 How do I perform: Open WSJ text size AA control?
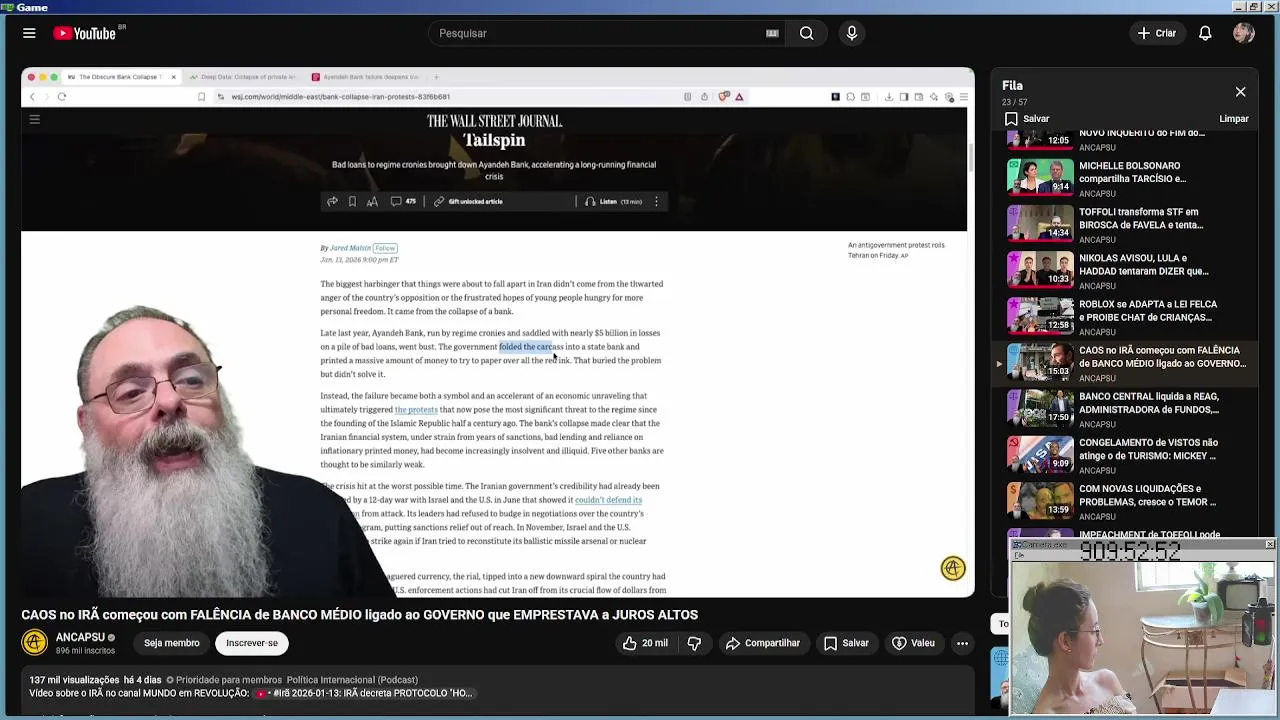click(372, 201)
